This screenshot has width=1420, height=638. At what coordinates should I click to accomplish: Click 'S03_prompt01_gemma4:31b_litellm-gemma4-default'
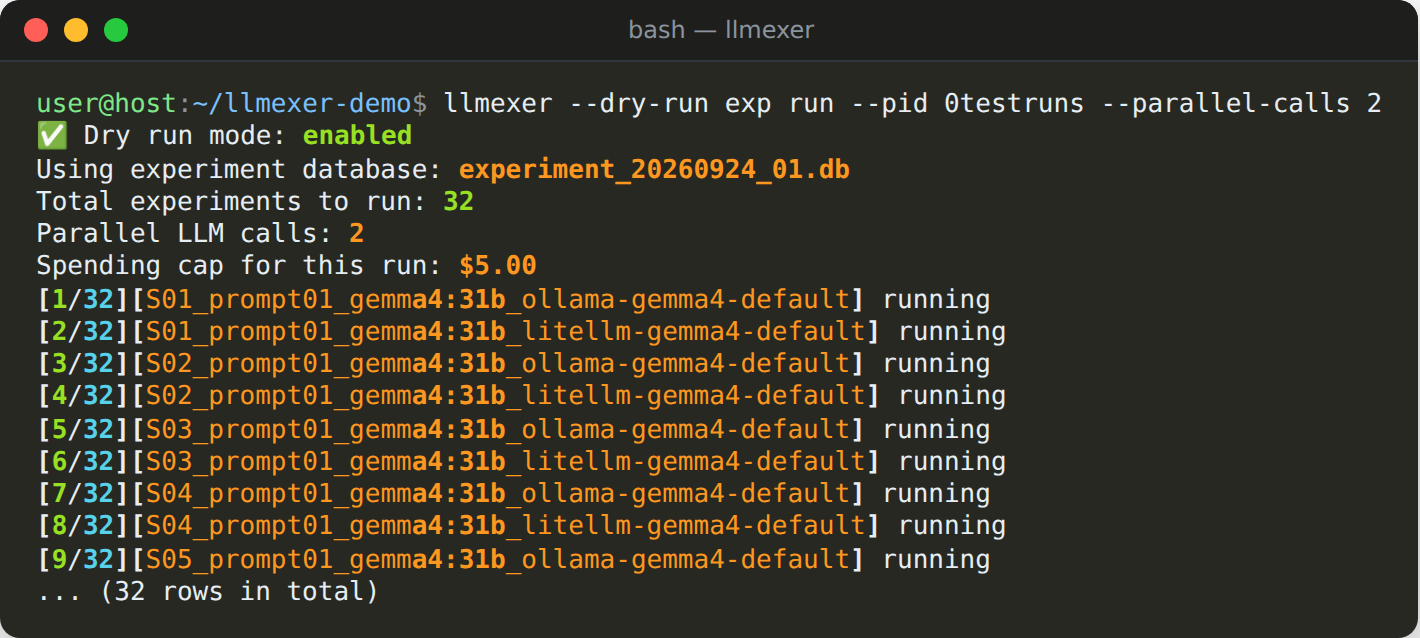(x=505, y=462)
